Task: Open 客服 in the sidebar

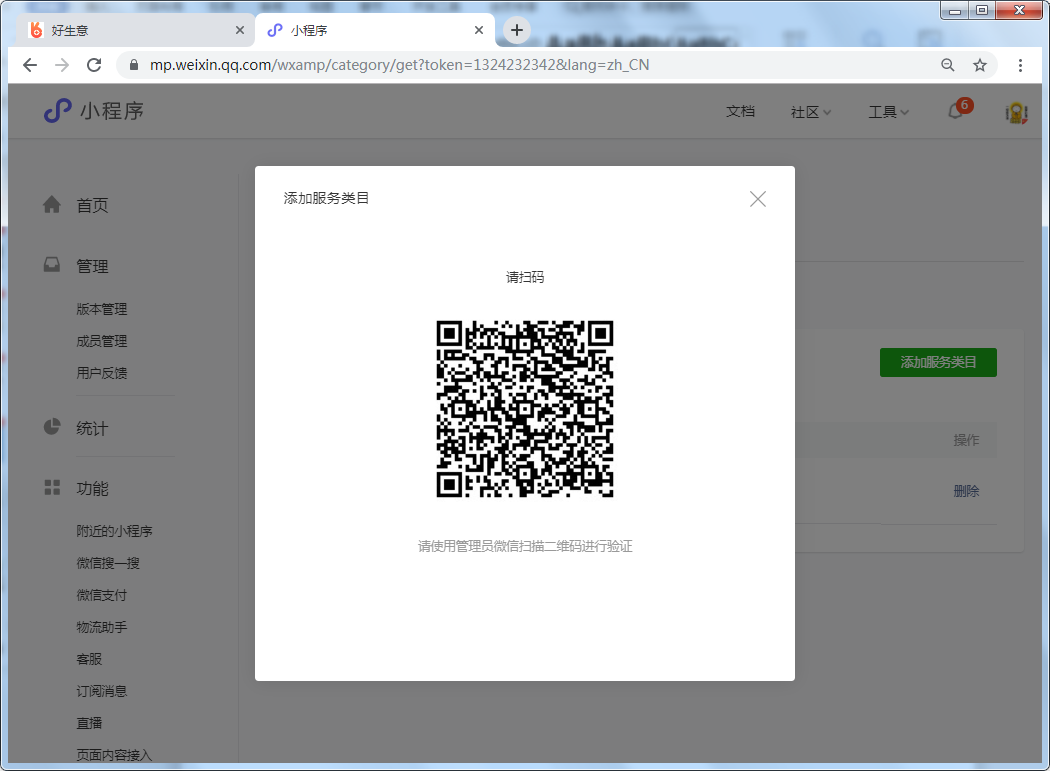Action: click(89, 659)
